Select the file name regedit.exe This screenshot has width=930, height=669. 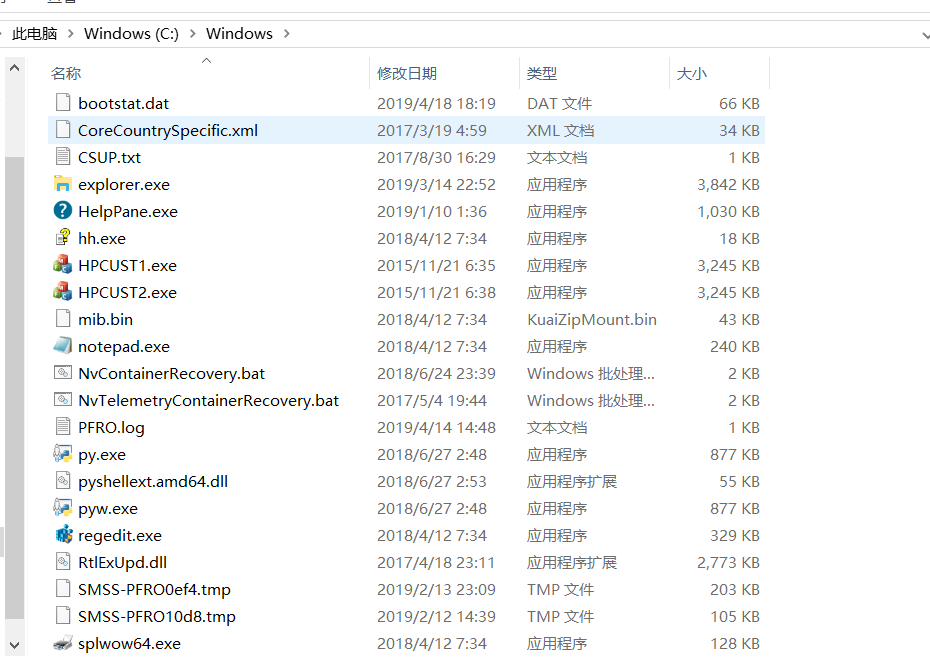coord(120,536)
